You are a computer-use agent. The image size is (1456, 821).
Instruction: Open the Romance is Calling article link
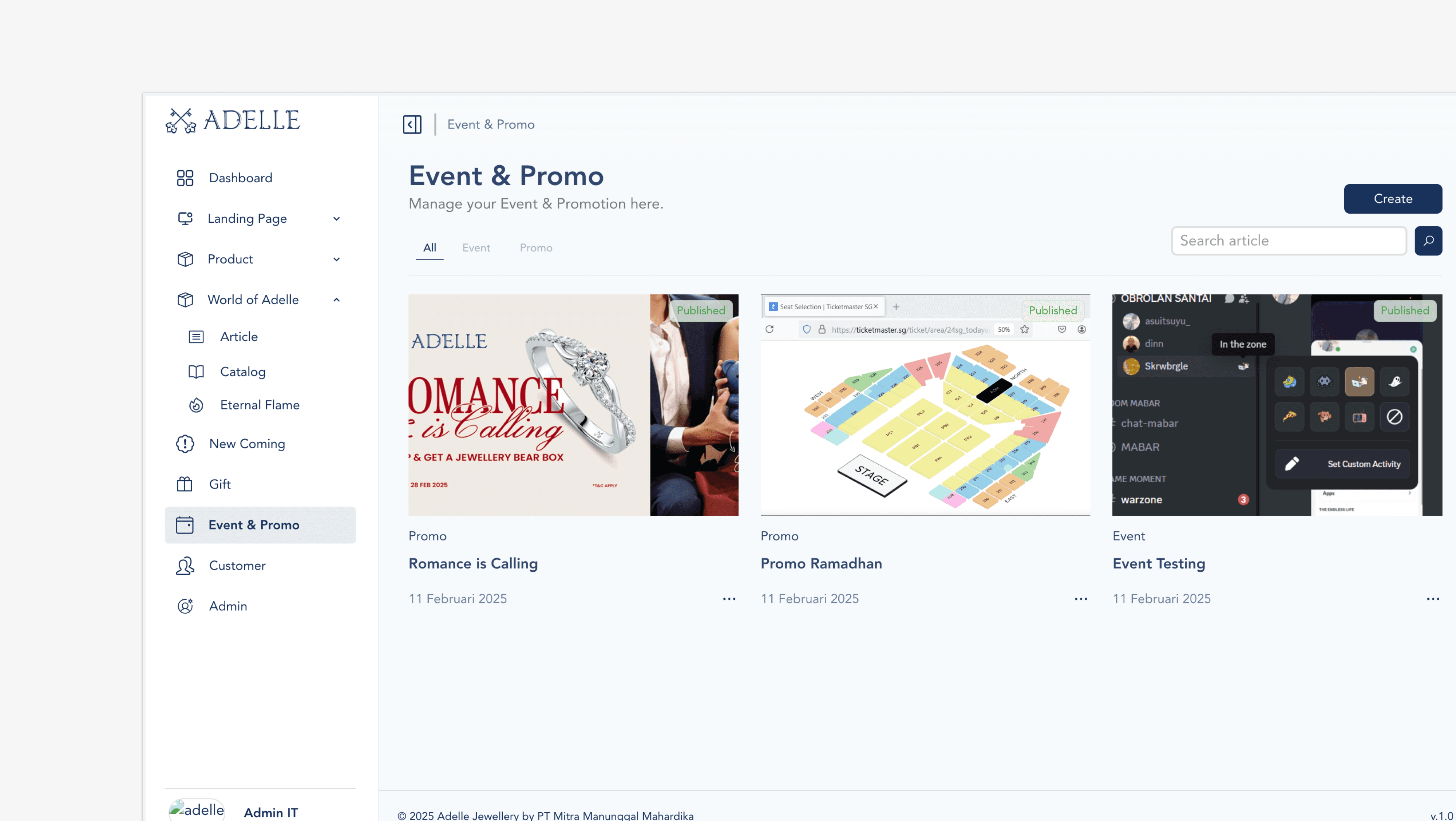pos(473,563)
